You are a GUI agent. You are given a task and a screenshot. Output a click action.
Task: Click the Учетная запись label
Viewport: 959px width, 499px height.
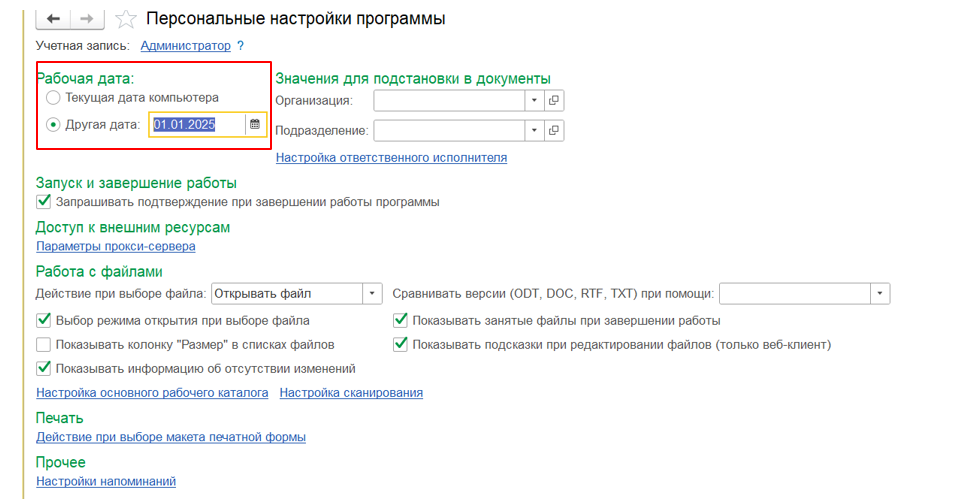[x=83, y=46]
